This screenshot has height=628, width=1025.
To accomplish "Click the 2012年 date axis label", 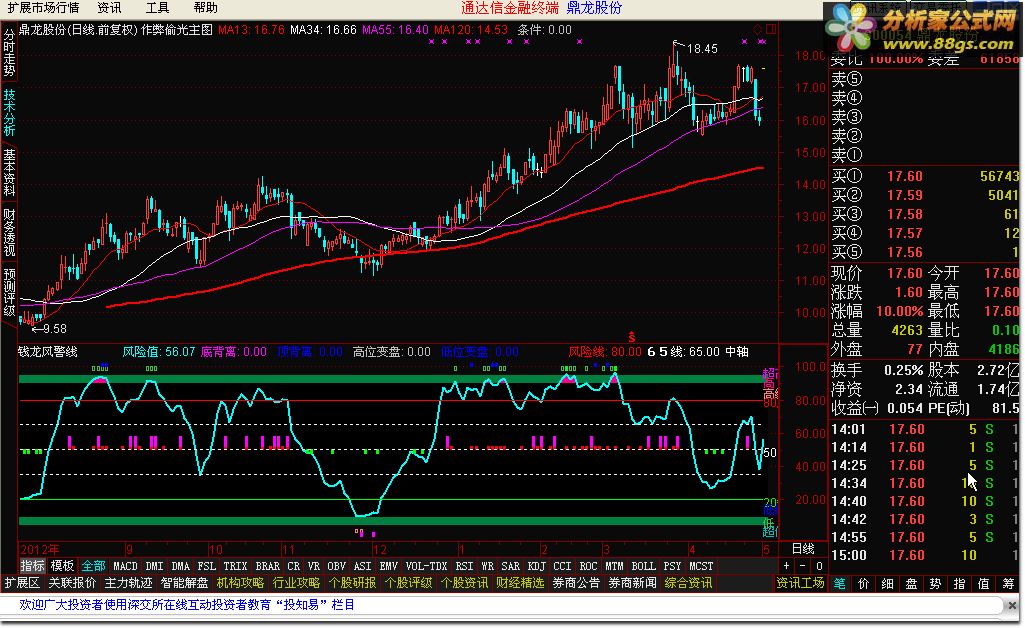I will [40, 549].
